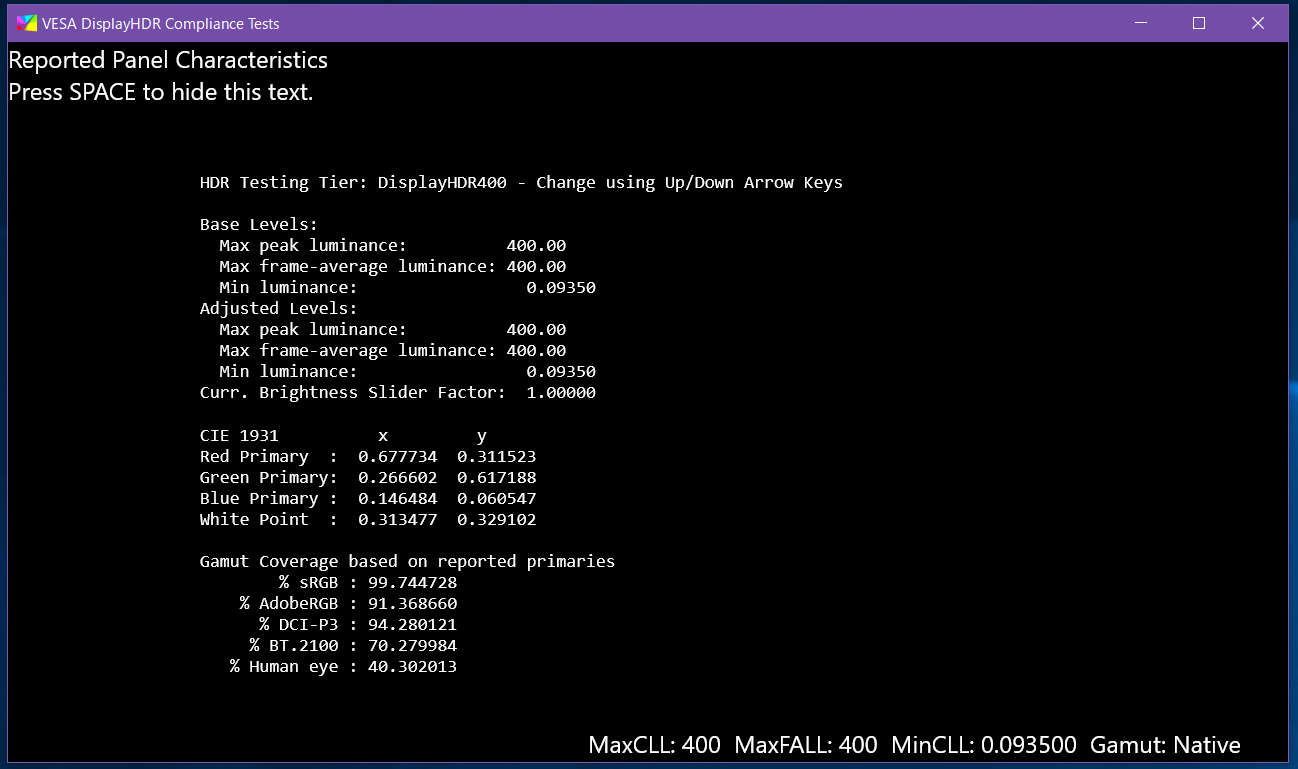This screenshot has width=1298, height=769.
Task: Click the '% DCI-P3 : 94.280121' row
Action: [x=358, y=625]
